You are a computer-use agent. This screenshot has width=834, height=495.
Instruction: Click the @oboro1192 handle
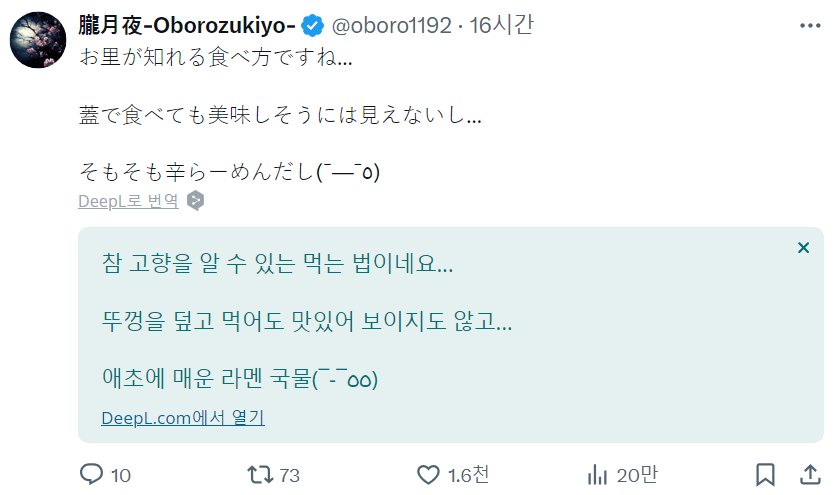[x=391, y=25]
